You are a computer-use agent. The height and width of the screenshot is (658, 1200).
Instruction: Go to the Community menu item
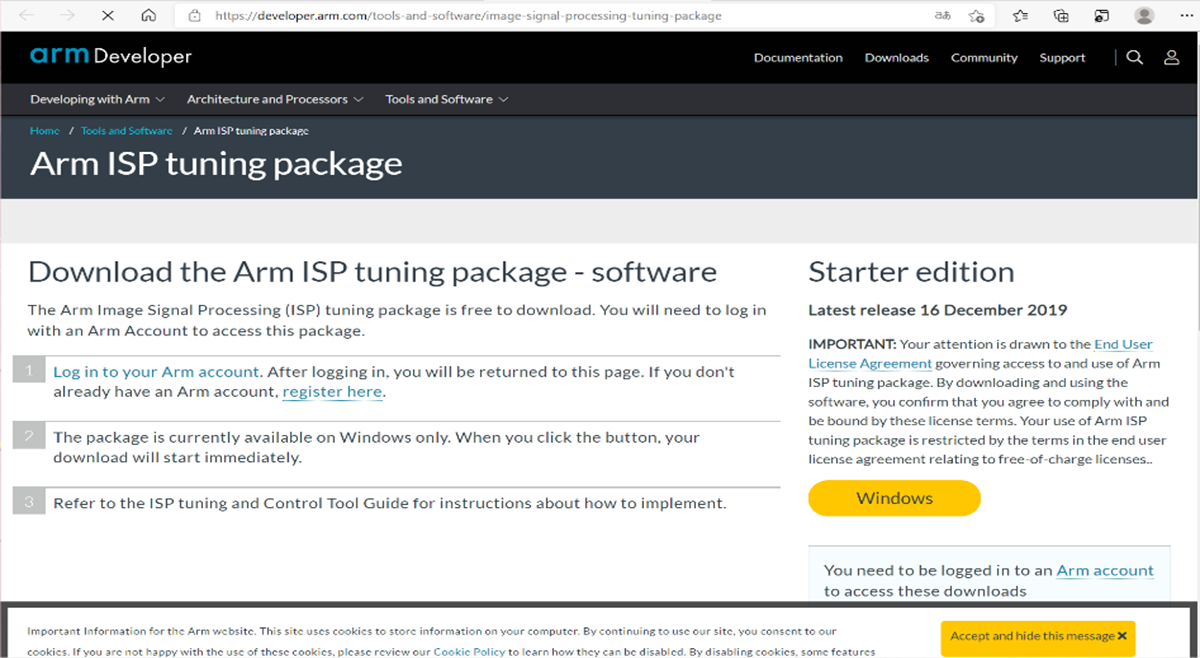pyautogui.click(x=984, y=58)
